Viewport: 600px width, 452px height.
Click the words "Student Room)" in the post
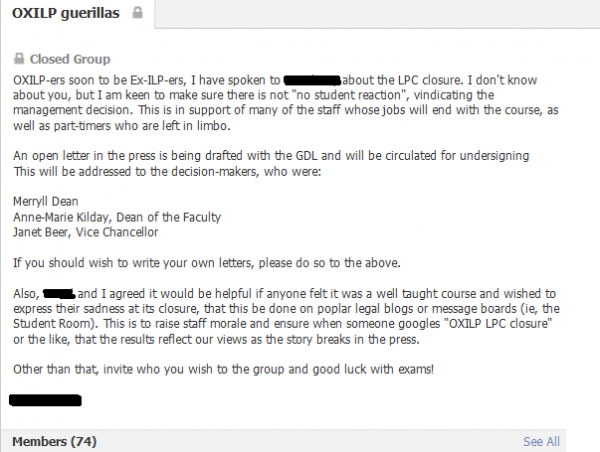click(55, 324)
